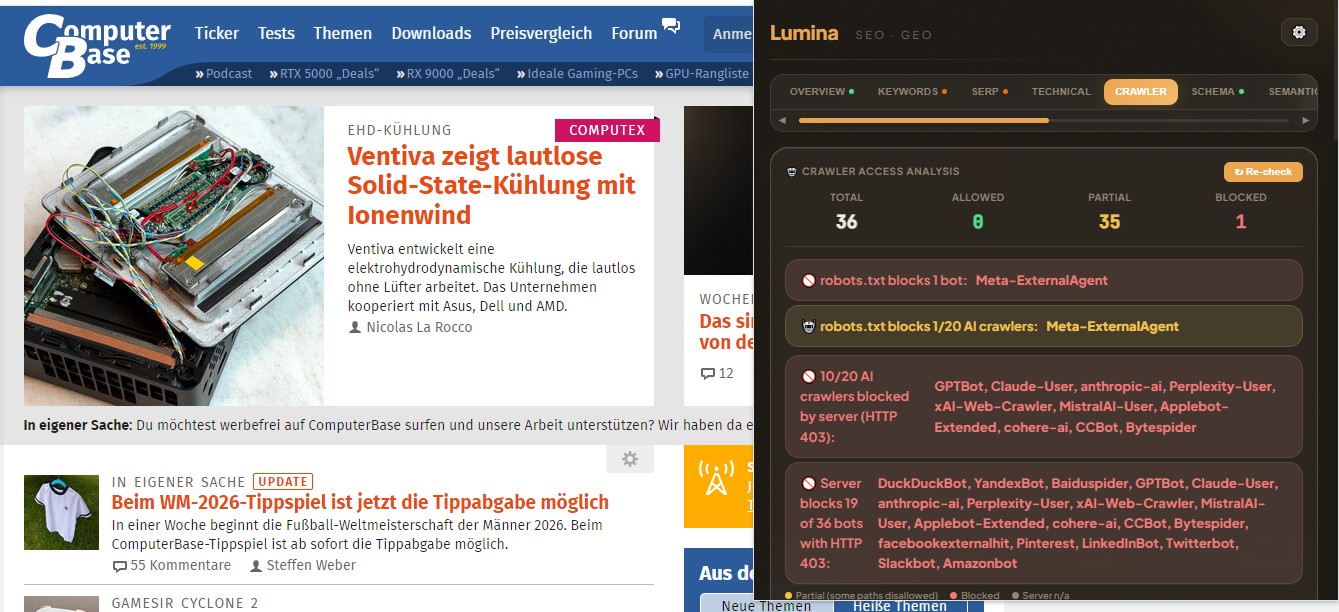Click the Total count of 36

846,222
